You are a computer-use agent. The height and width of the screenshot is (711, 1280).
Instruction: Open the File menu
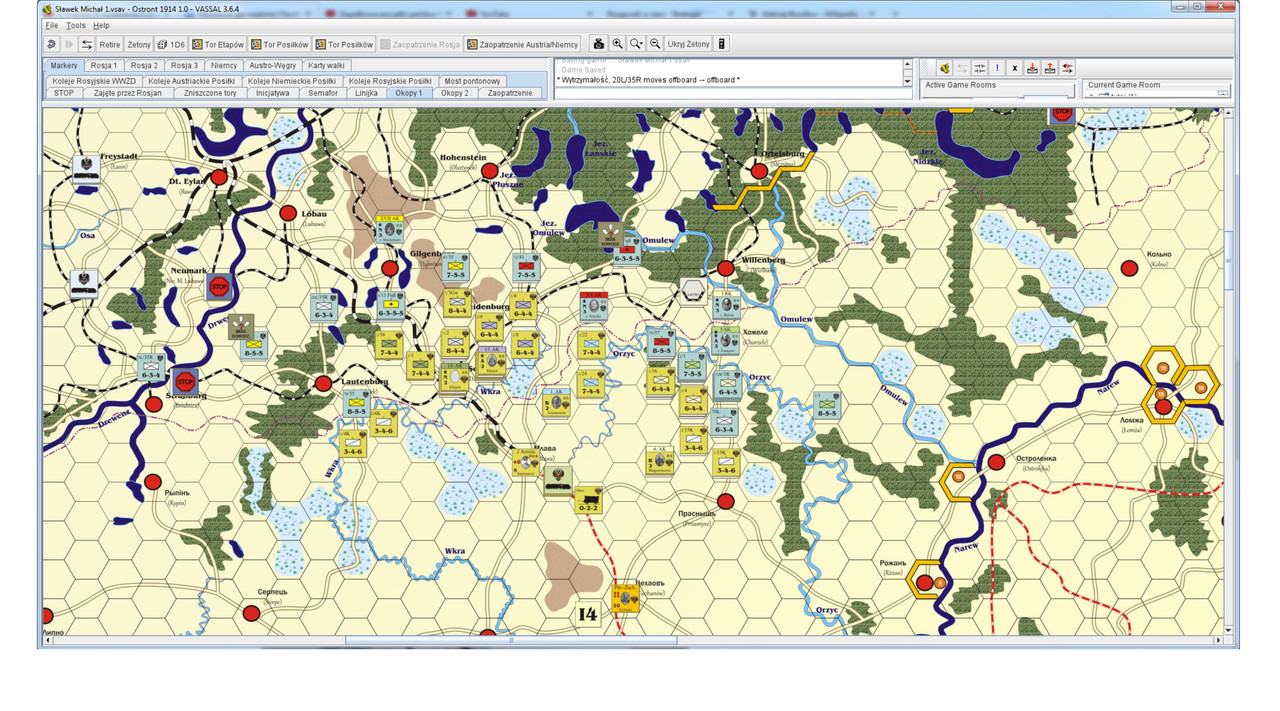[x=52, y=25]
